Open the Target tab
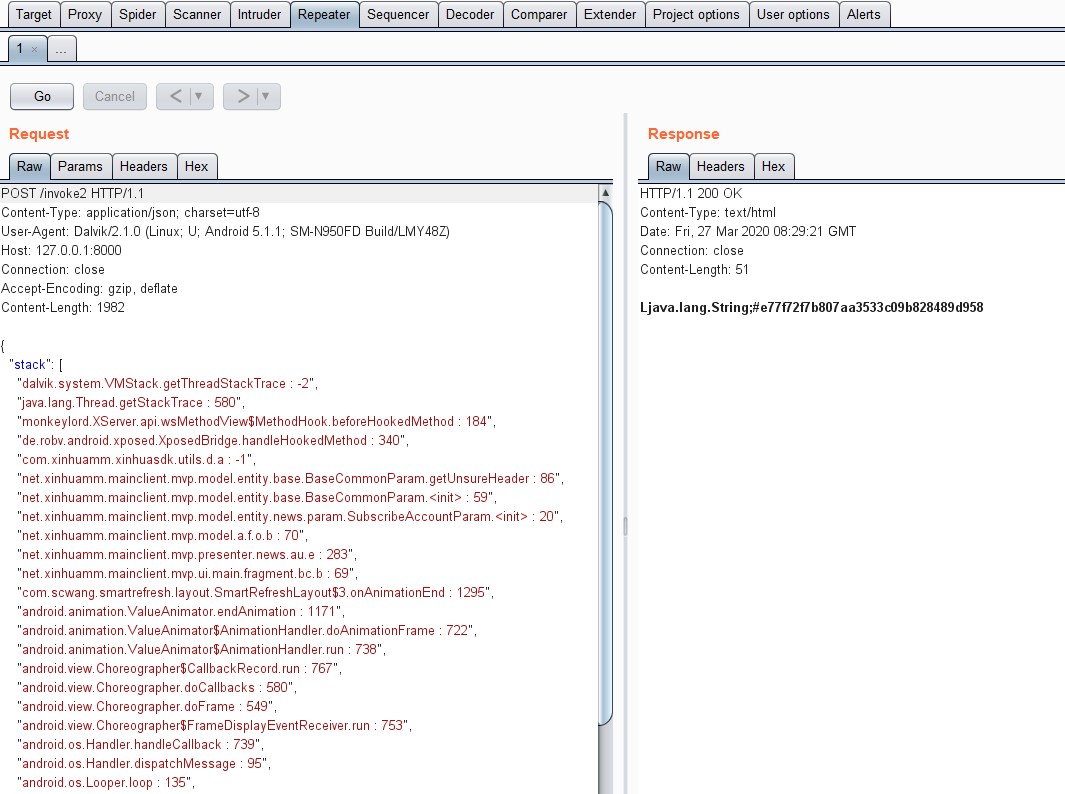Screen dimensions: 1065x794 33,14
